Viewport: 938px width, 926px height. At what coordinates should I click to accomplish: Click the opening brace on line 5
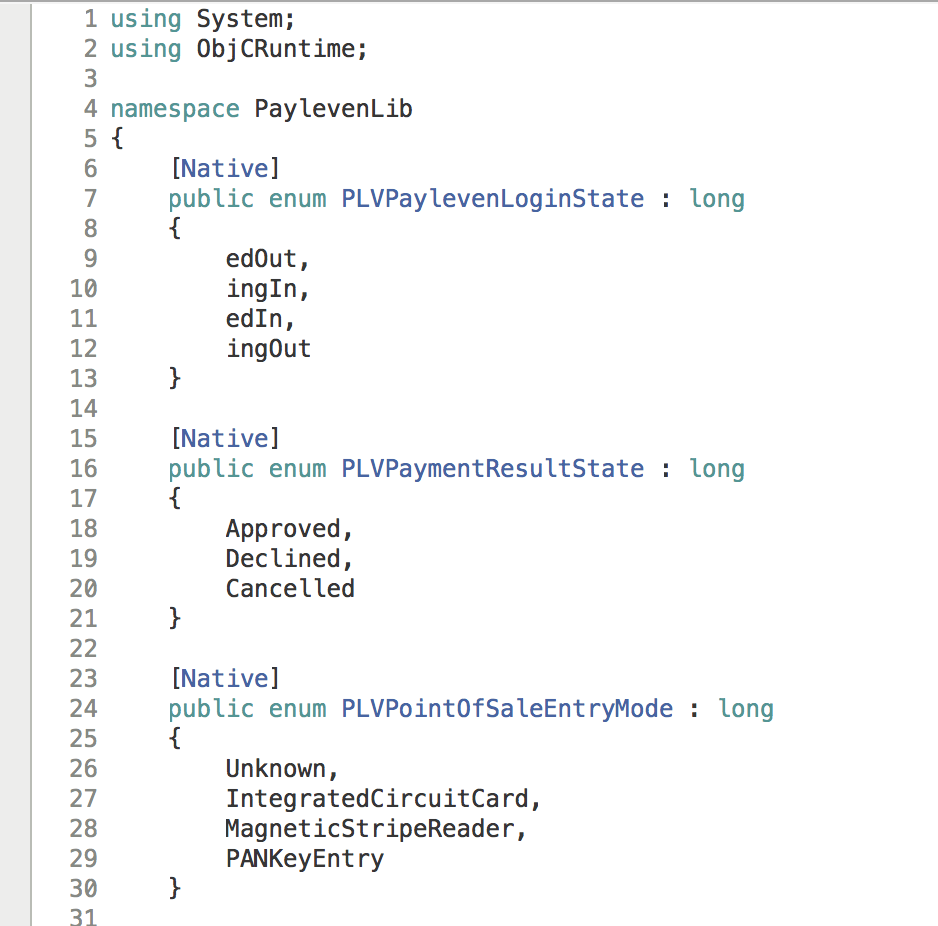click(117, 139)
